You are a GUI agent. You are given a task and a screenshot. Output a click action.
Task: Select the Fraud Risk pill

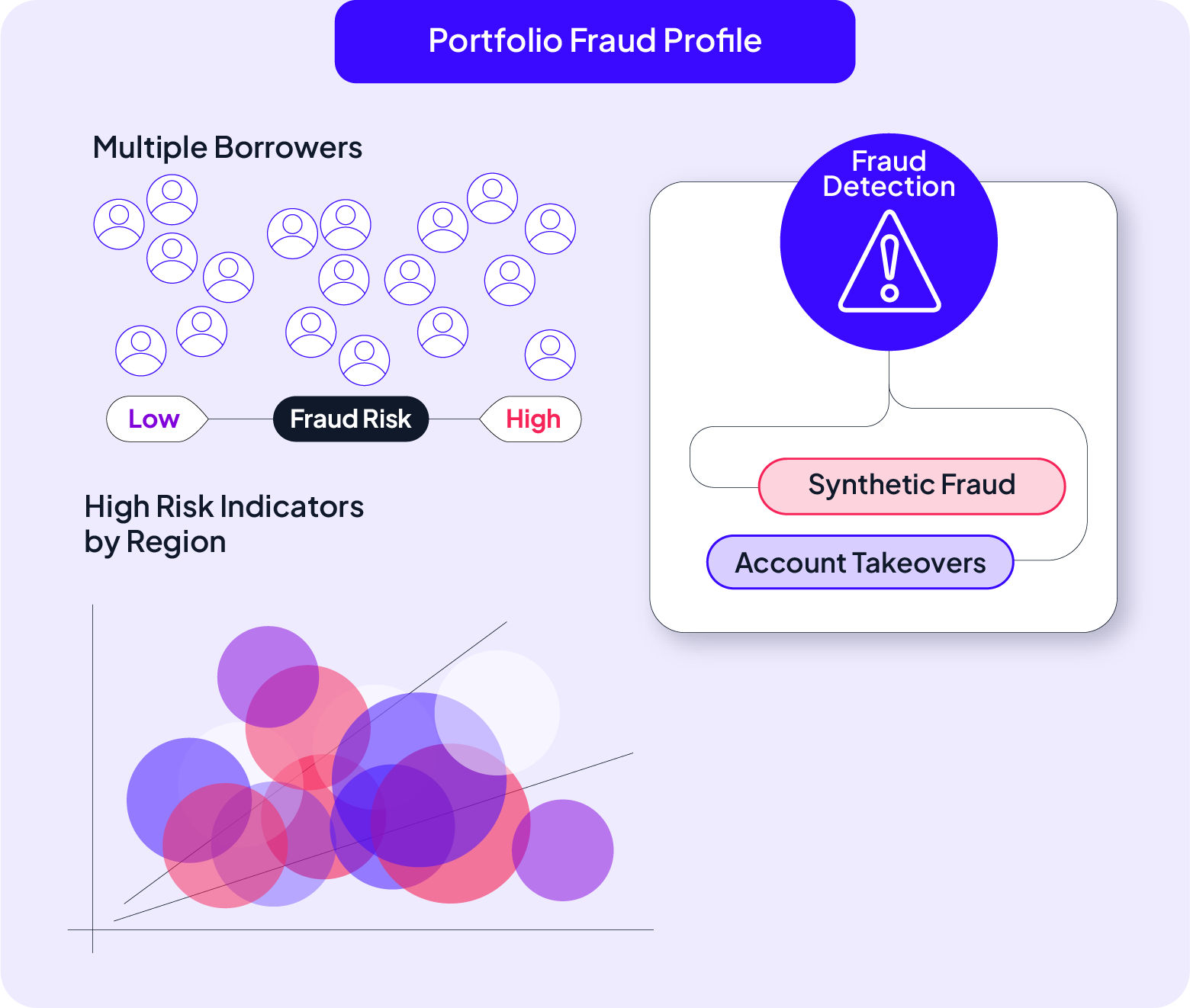click(x=351, y=419)
